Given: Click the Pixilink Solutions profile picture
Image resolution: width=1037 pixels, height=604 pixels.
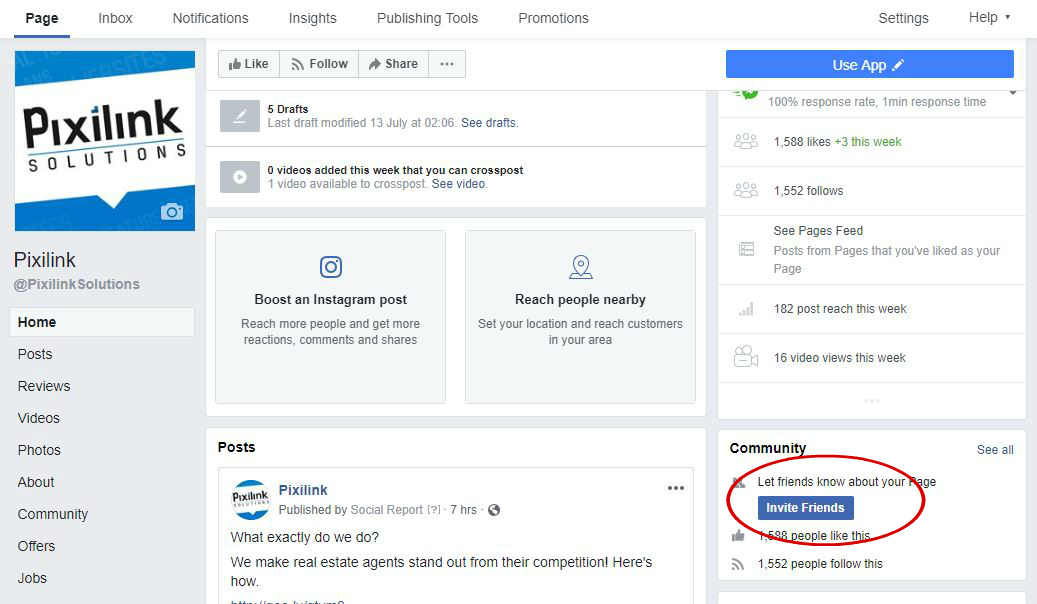Looking at the screenshot, I should [104, 141].
